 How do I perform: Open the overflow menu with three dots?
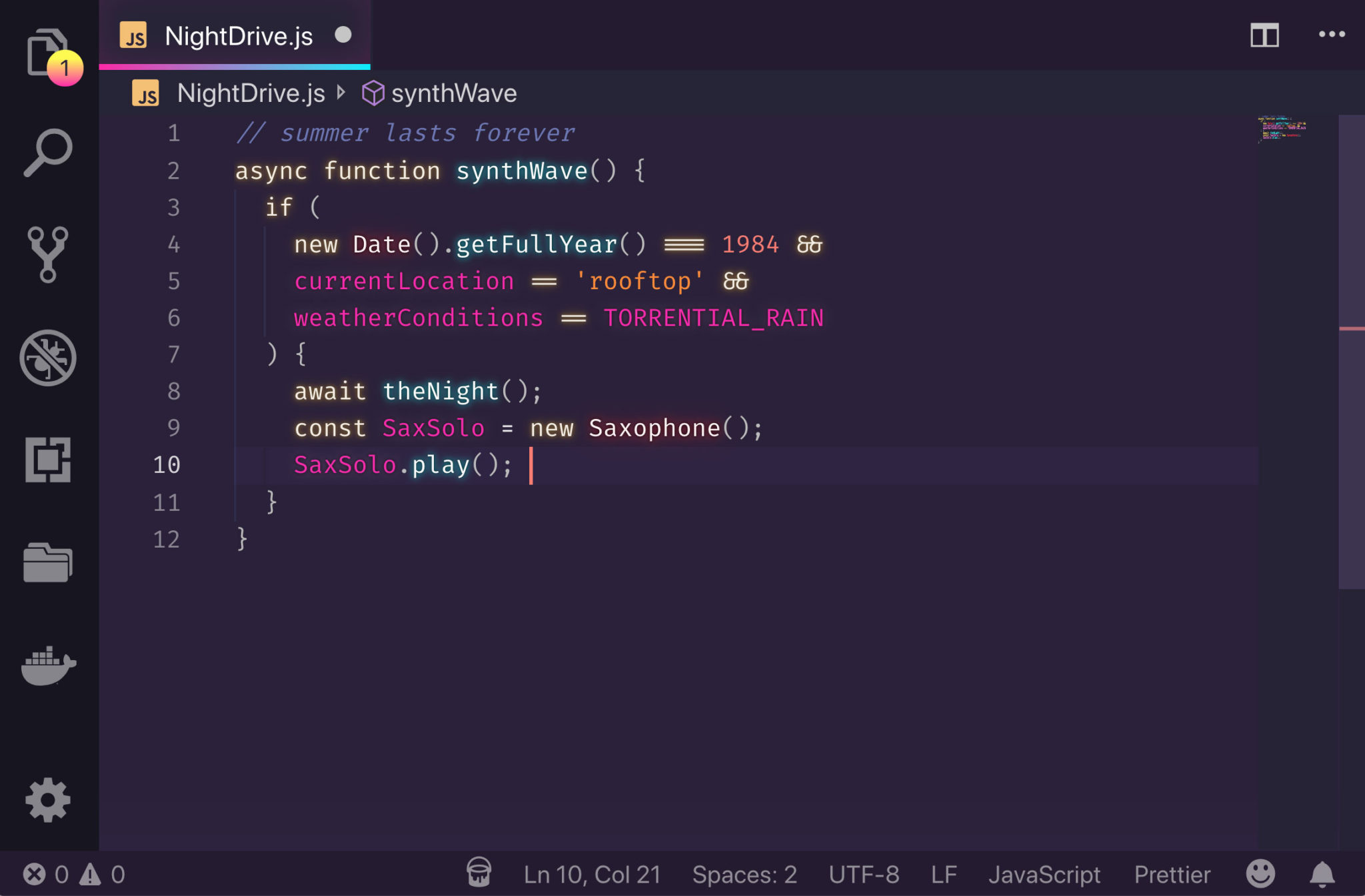click(1334, 35)
